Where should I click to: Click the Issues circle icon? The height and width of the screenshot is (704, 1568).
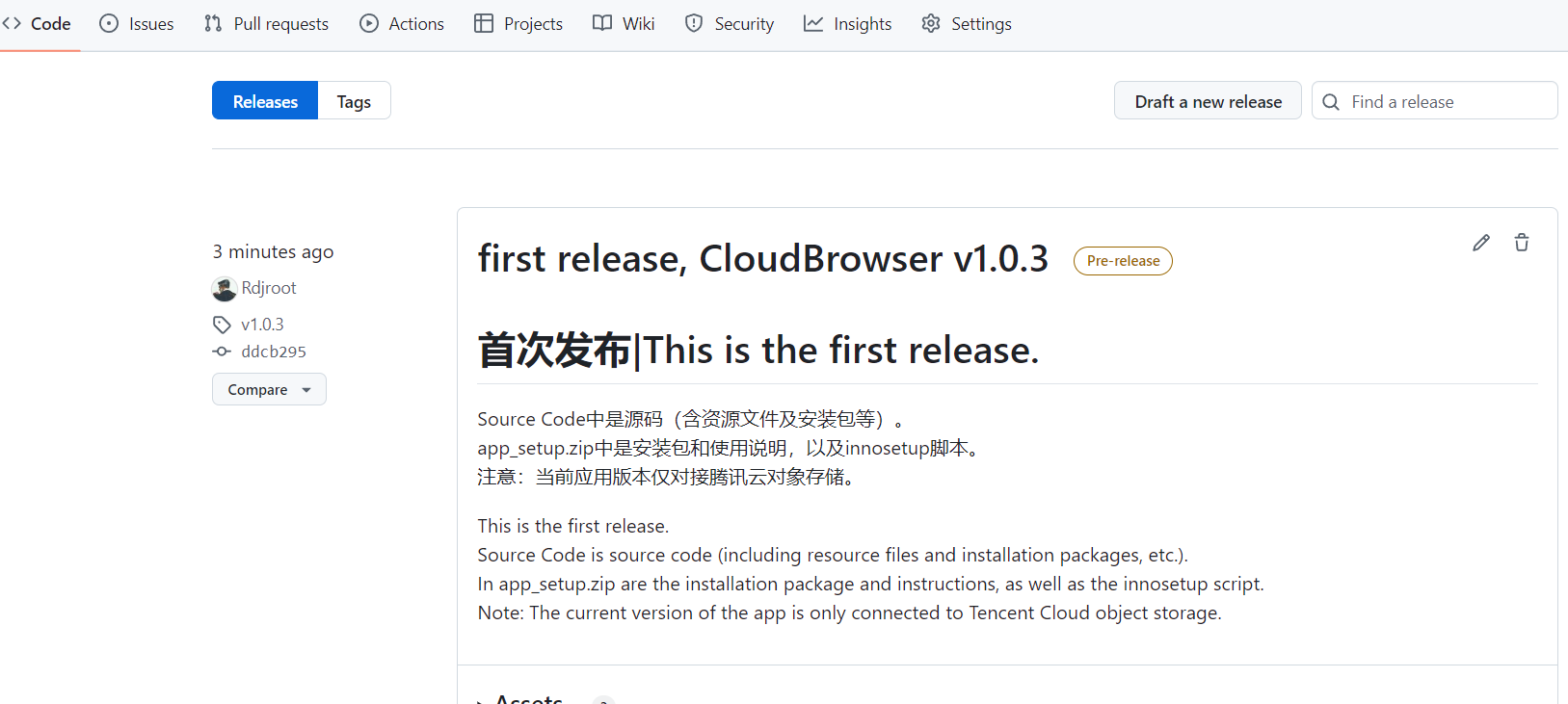109,23
